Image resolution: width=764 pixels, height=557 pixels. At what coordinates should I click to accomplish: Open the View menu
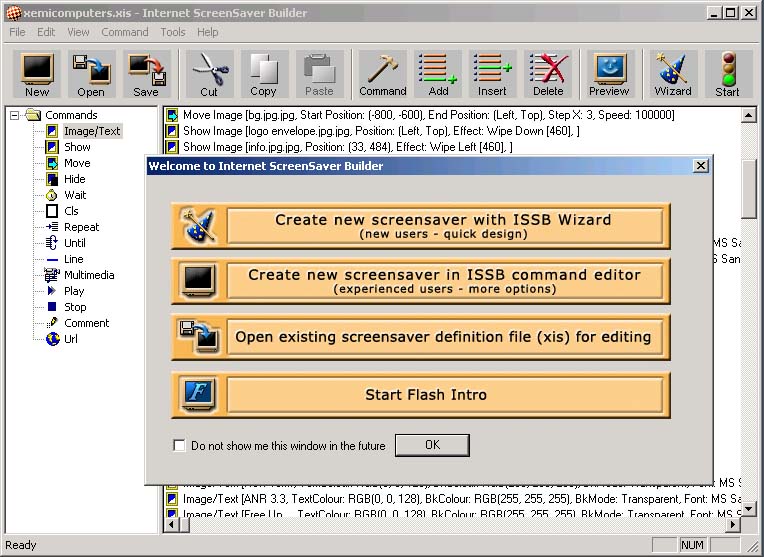[78, 32]
